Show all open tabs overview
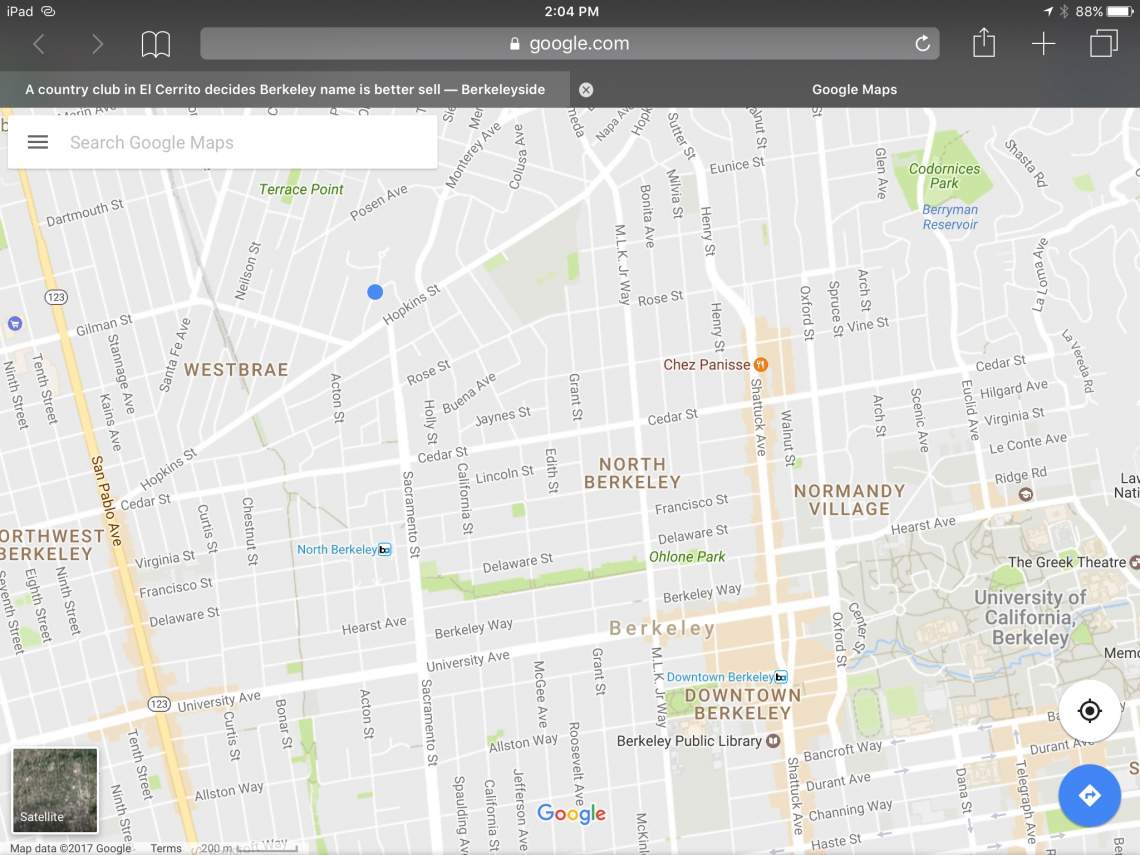 [1104, 43]
